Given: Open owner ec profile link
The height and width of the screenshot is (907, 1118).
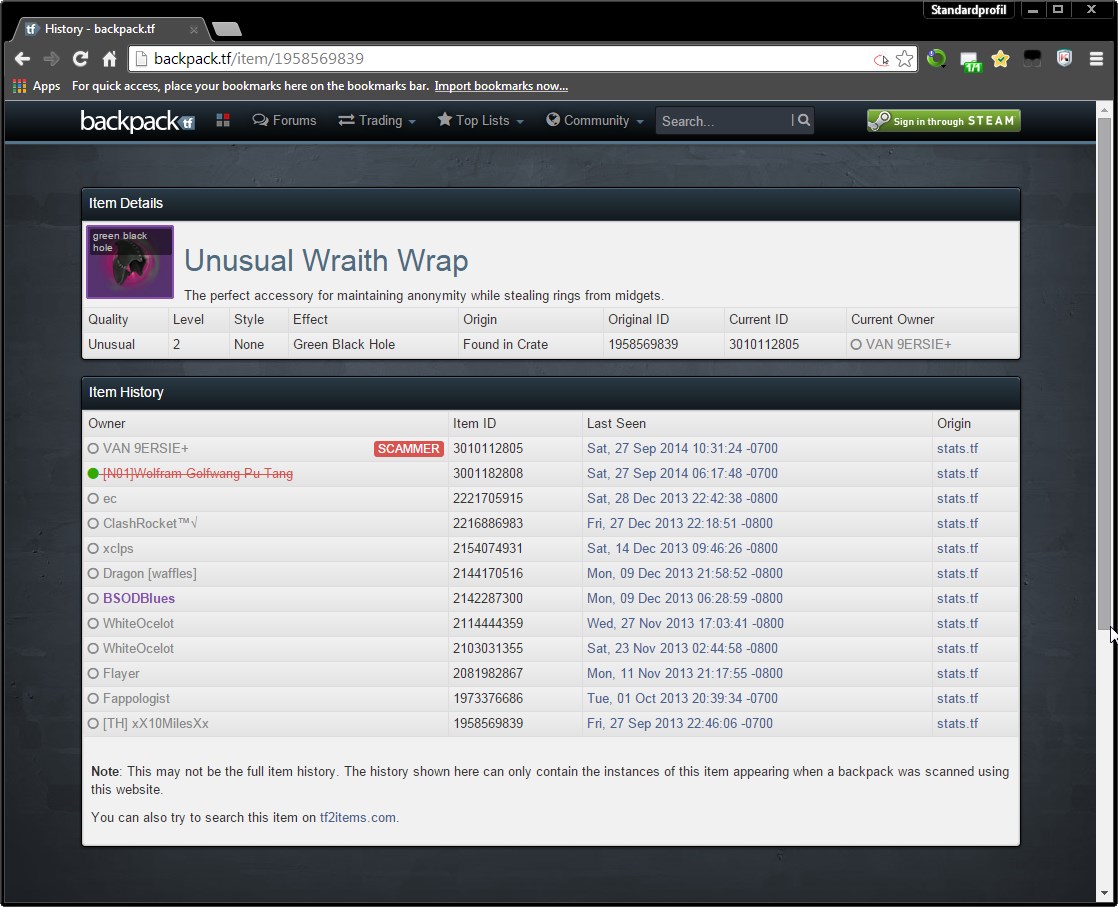Looking at the screenshot, I should [x=110, y=498].
